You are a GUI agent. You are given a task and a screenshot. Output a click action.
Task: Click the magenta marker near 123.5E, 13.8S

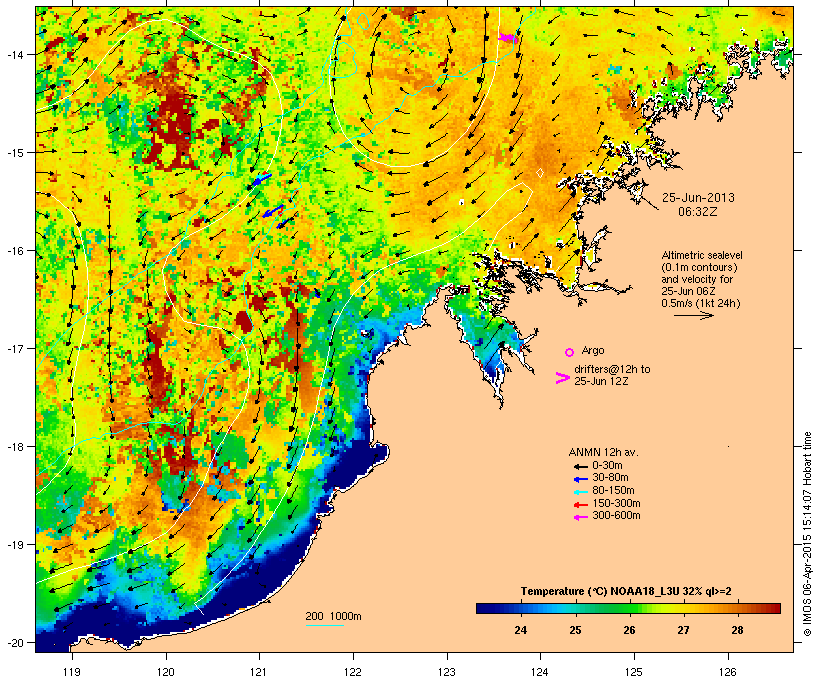click(x=507, y=37)
